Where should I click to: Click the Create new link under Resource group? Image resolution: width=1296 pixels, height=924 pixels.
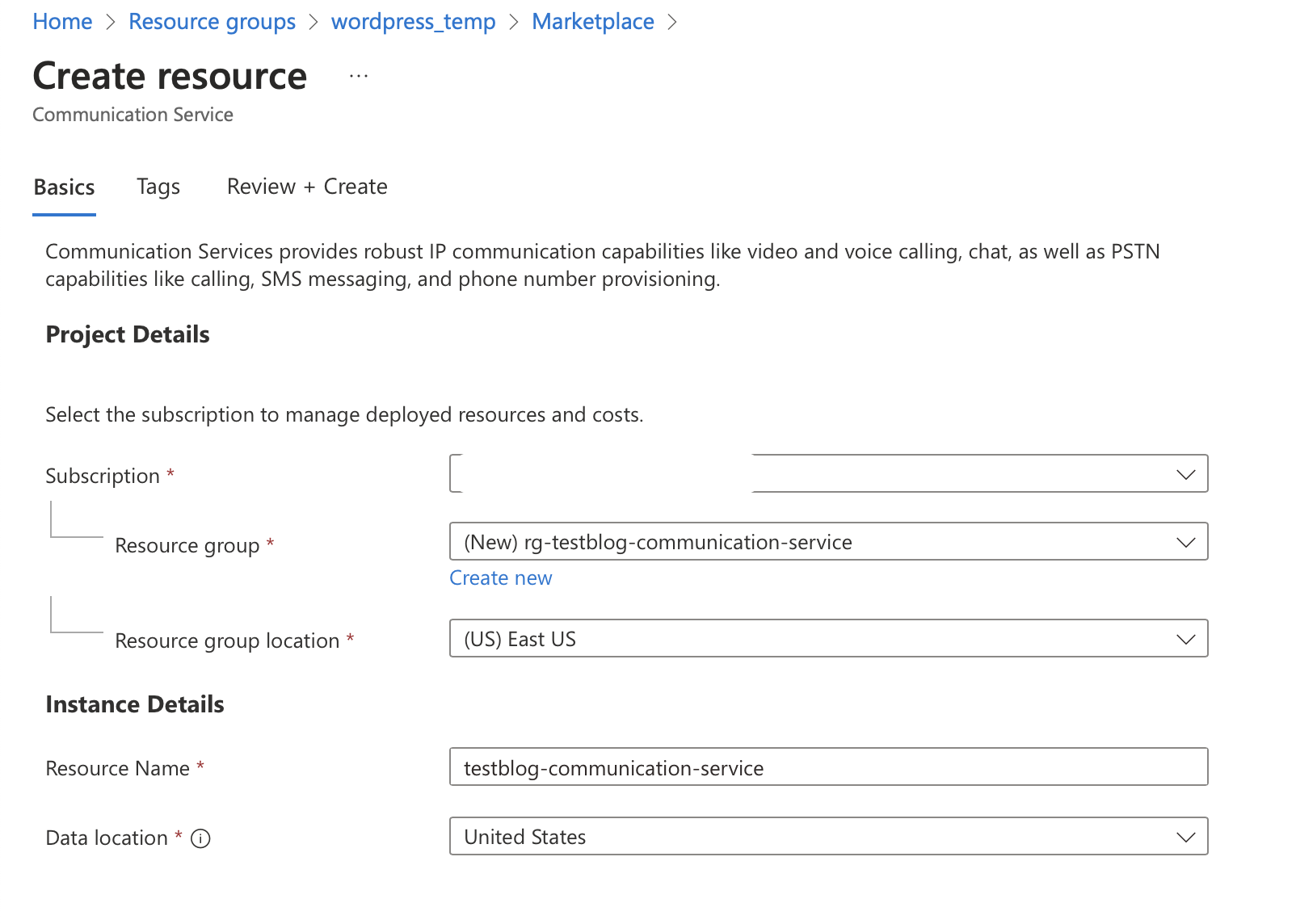(x=500, y=577)
